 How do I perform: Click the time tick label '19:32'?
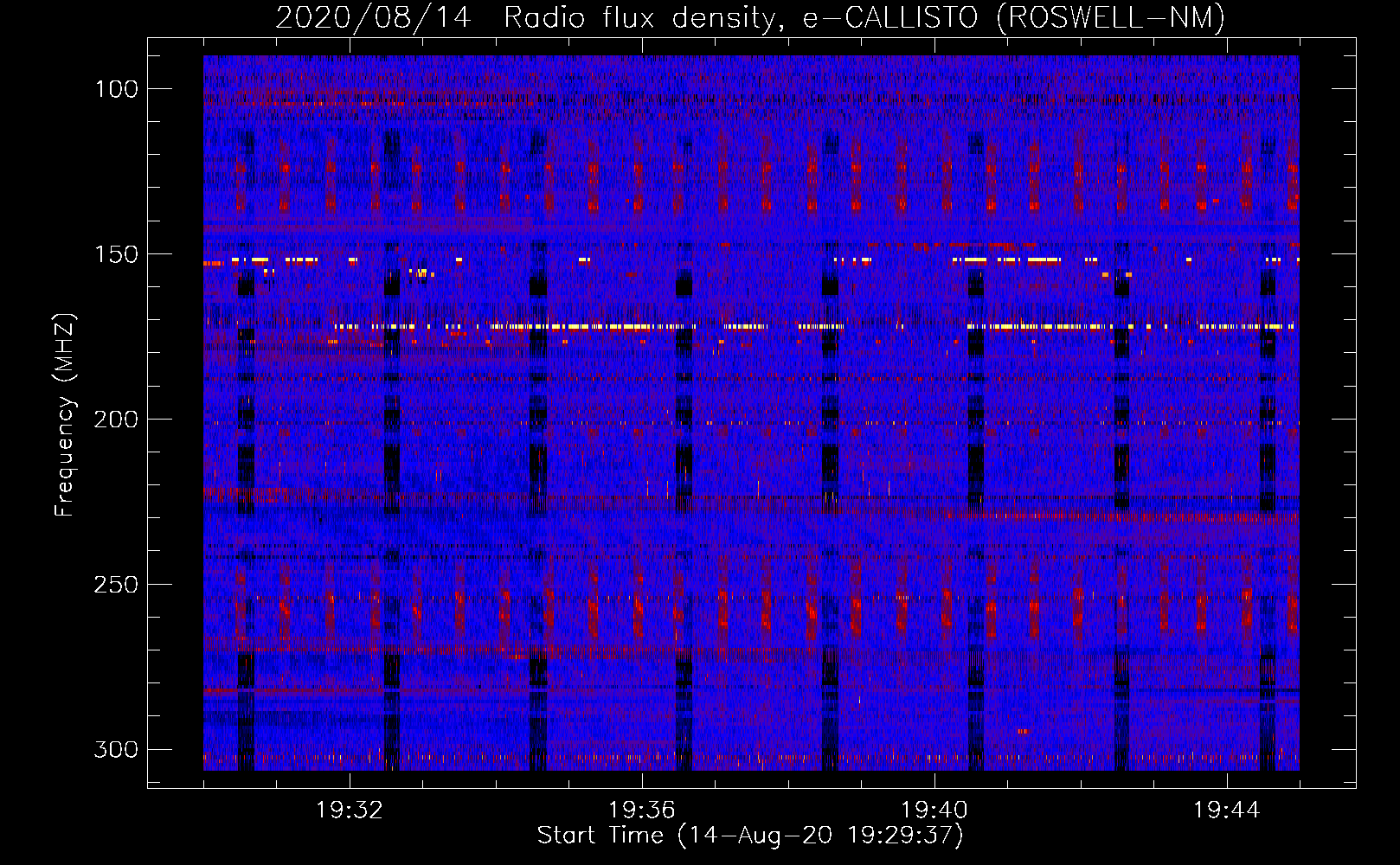click(x=350, y=811)
